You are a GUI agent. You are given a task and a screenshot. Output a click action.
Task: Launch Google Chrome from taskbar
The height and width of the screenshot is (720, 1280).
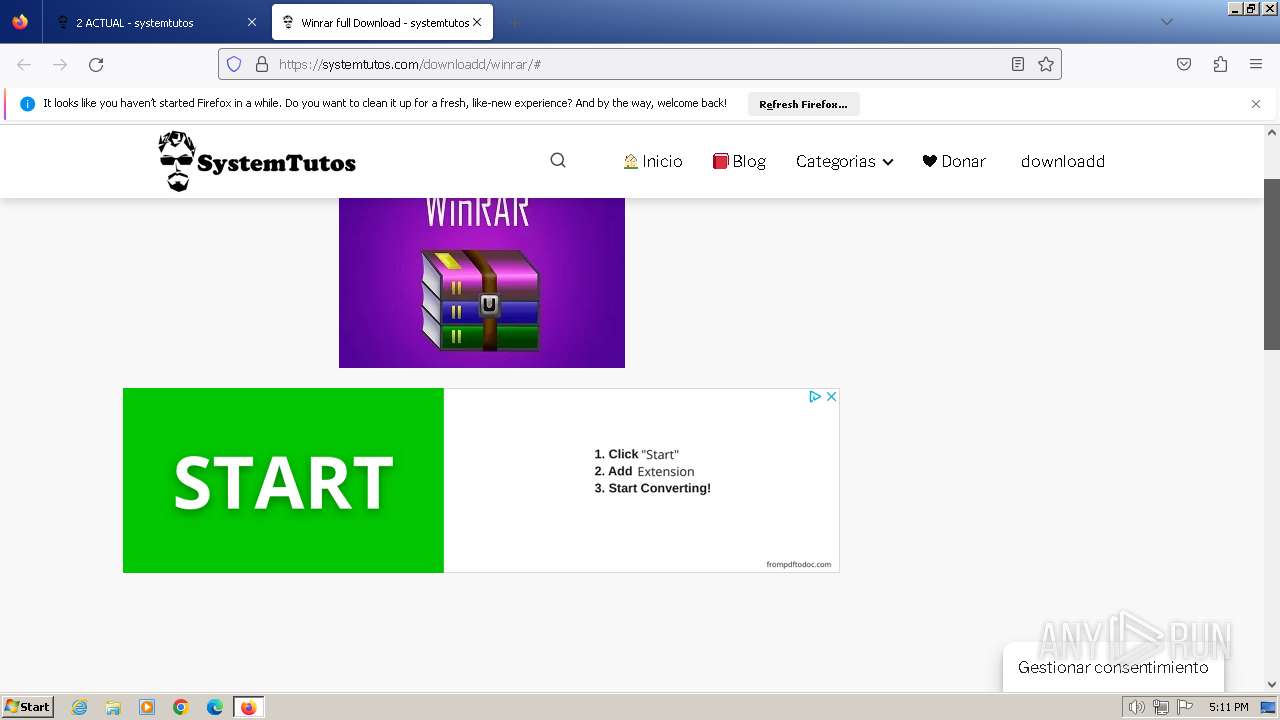pyautogui.click(x=181, y=707)
